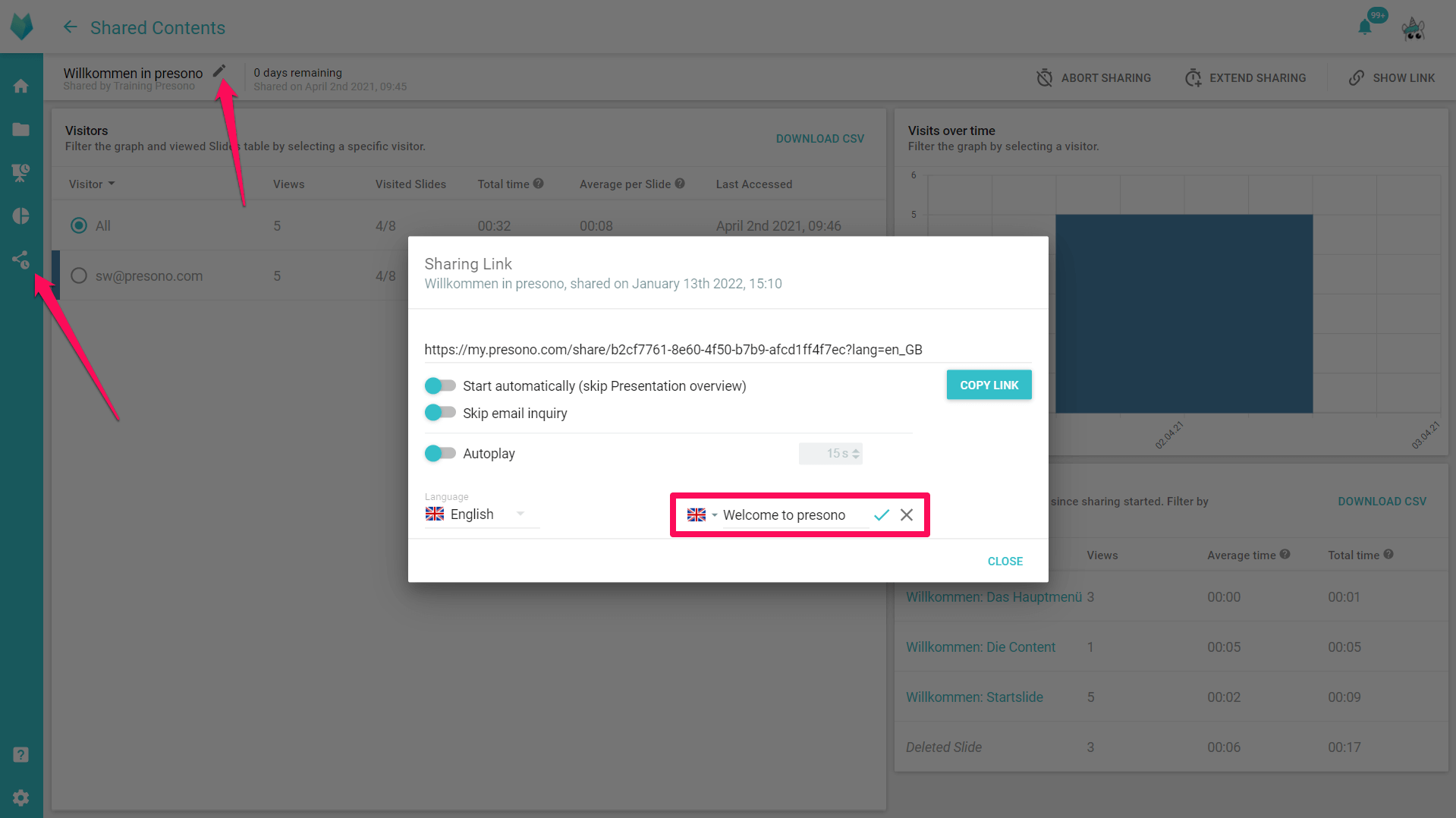1456x818 pixels.
Task: Open the Language English dropdown
Action: [481, 514]
